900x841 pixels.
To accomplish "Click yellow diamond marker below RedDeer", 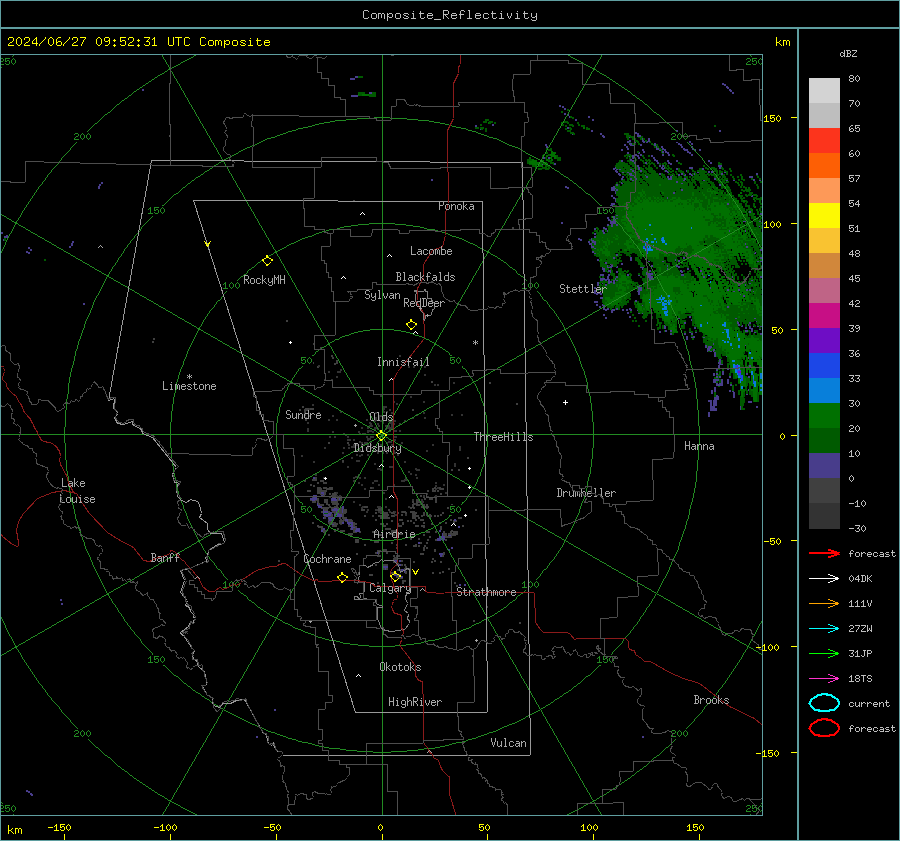I will 412,325.
